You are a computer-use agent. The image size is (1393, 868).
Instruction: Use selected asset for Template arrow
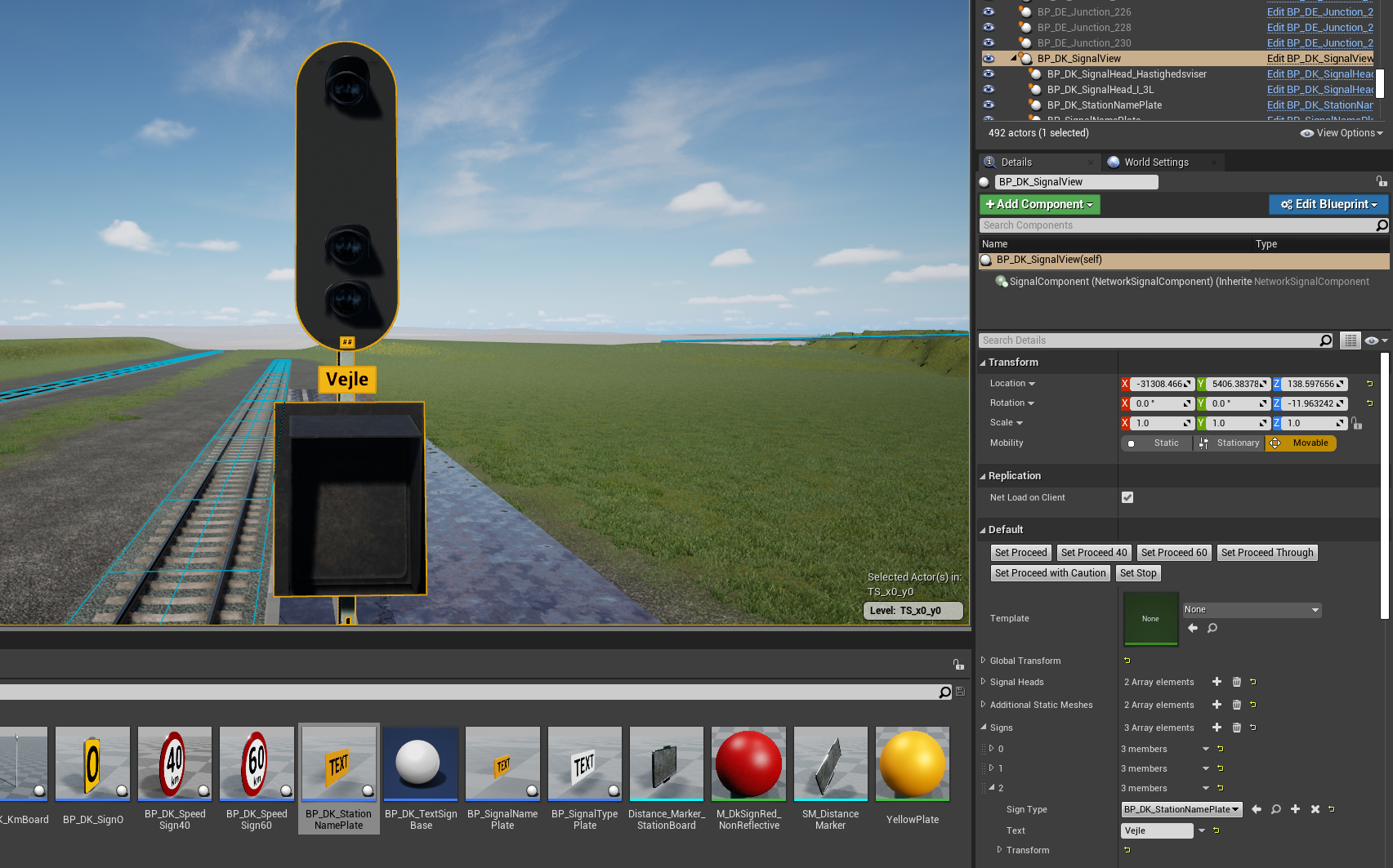pyautogui.click(x=1193, y=628)
